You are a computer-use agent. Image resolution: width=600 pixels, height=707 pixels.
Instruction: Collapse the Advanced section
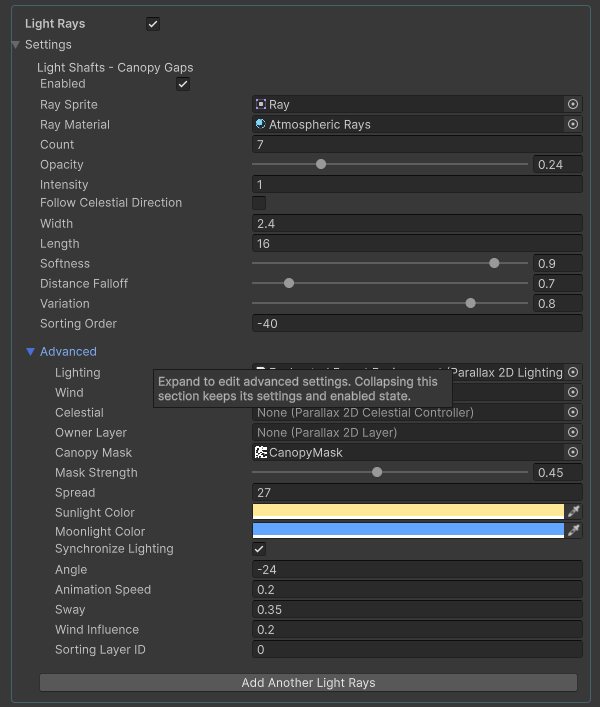[30, 352]
